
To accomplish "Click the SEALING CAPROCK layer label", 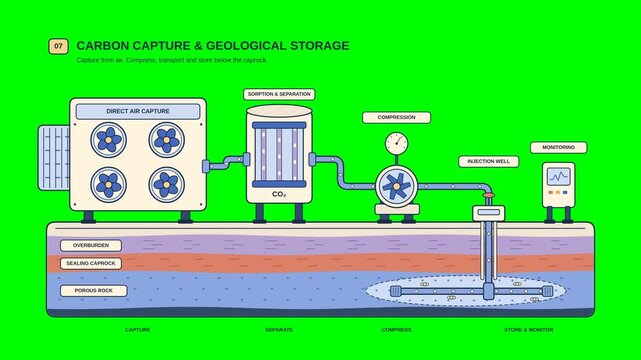I will [91, 264].
